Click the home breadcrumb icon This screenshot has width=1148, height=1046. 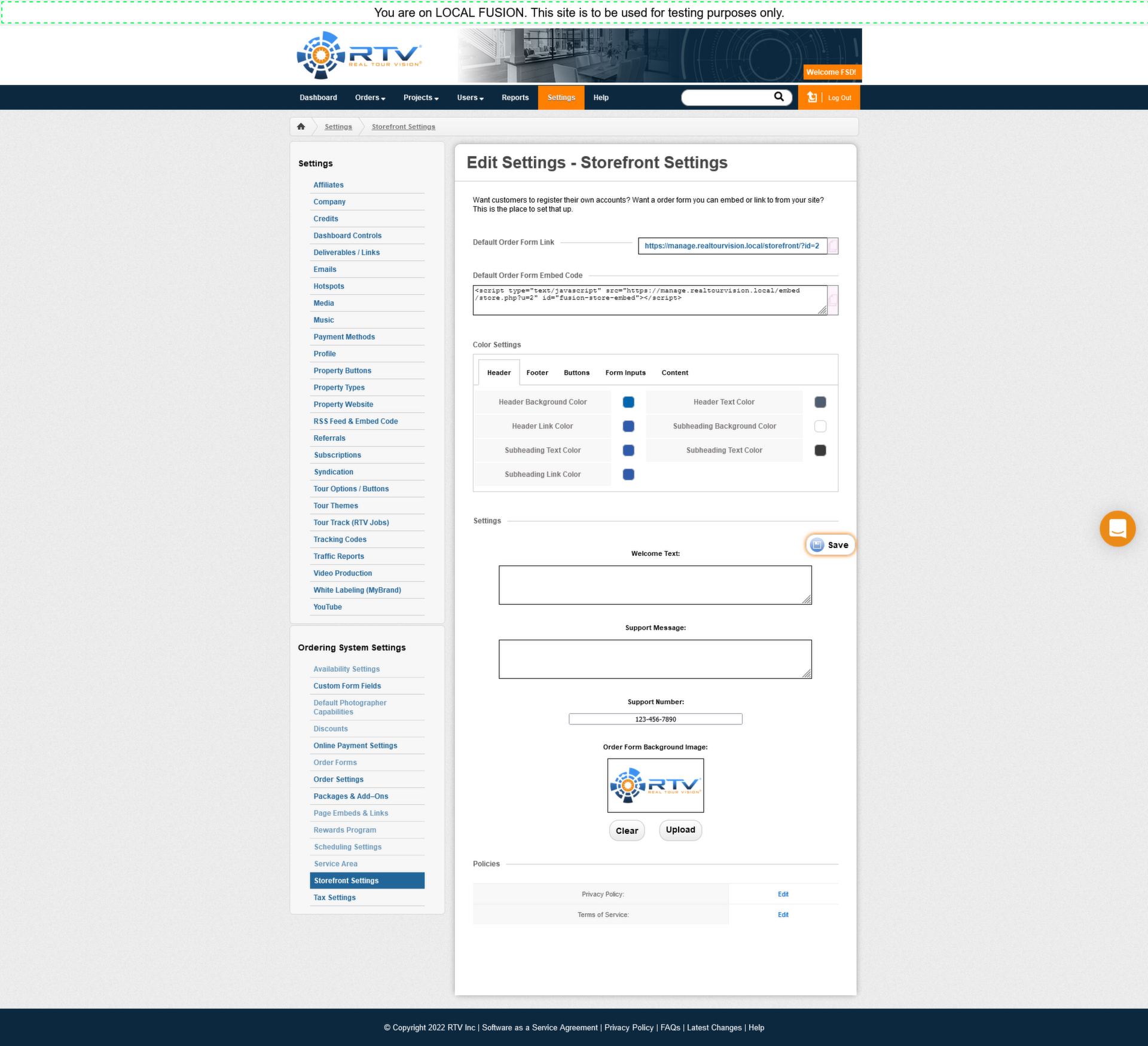tap(301, 127)
